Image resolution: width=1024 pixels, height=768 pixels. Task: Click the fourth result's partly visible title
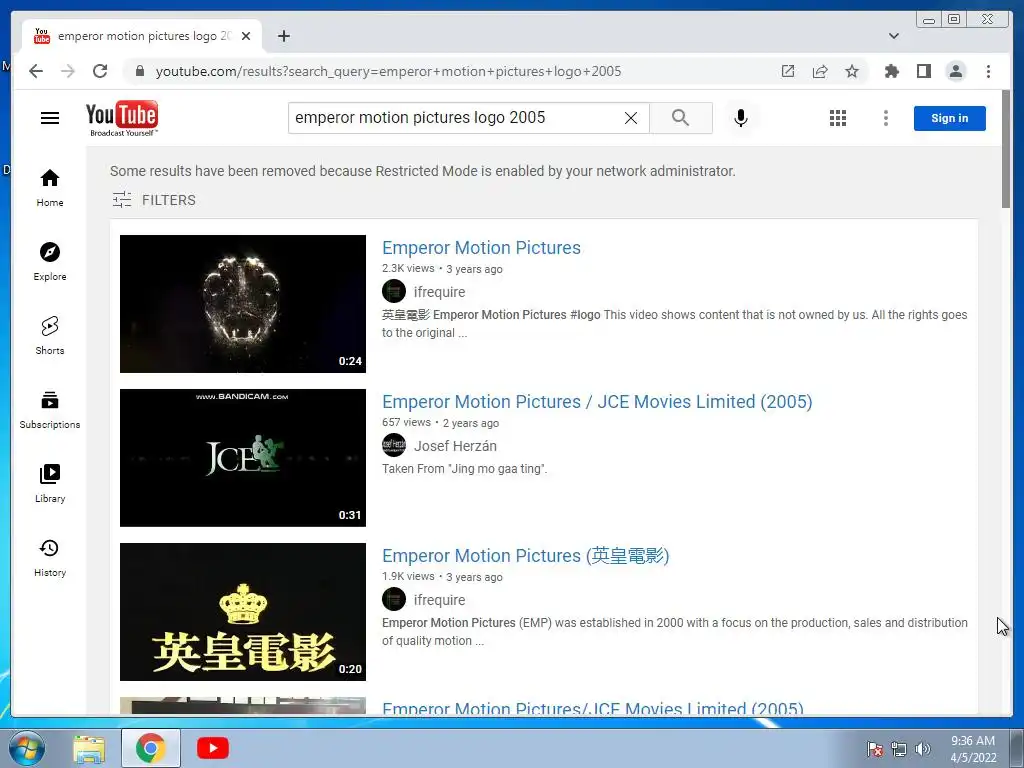pyautogui.click(x=593, y=709)
